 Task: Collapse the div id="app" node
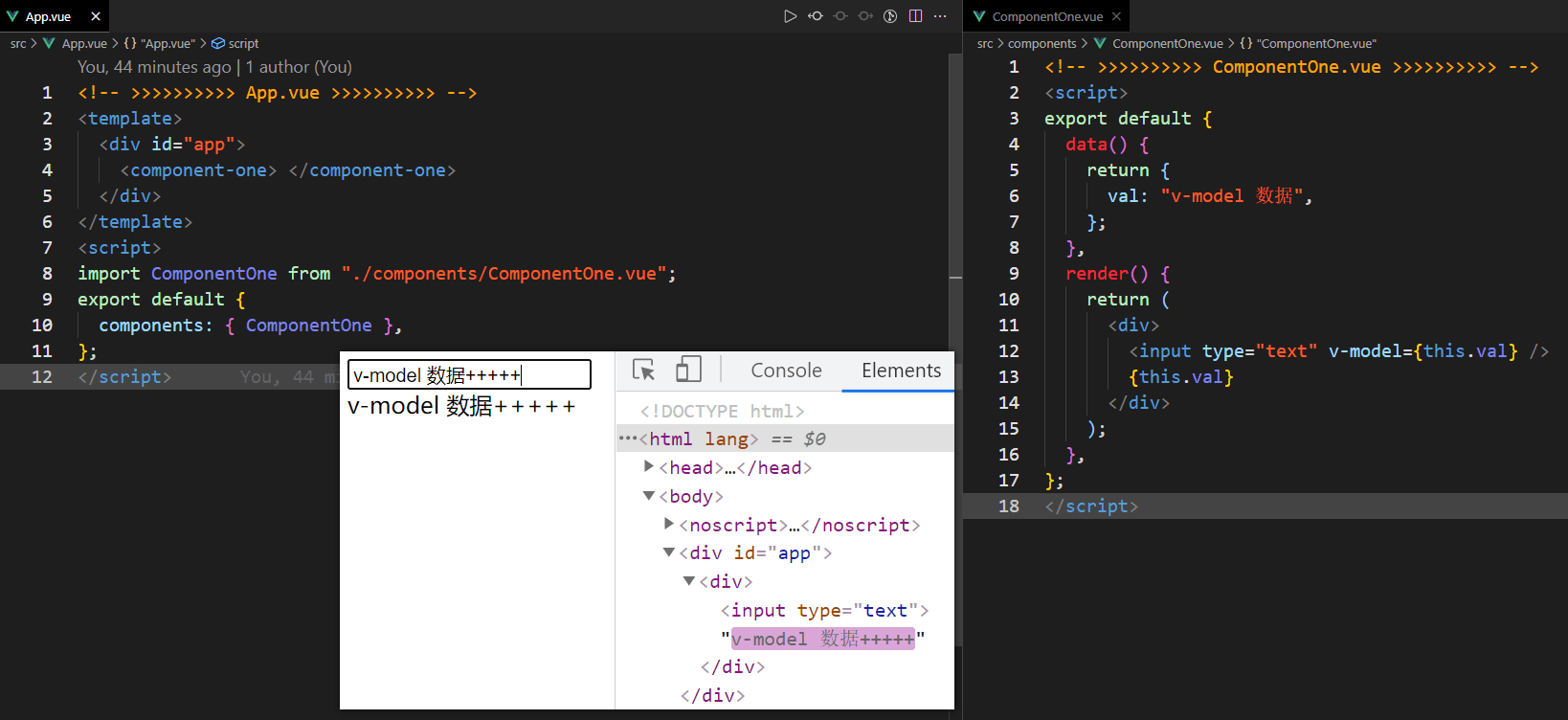tap(669, 552)
